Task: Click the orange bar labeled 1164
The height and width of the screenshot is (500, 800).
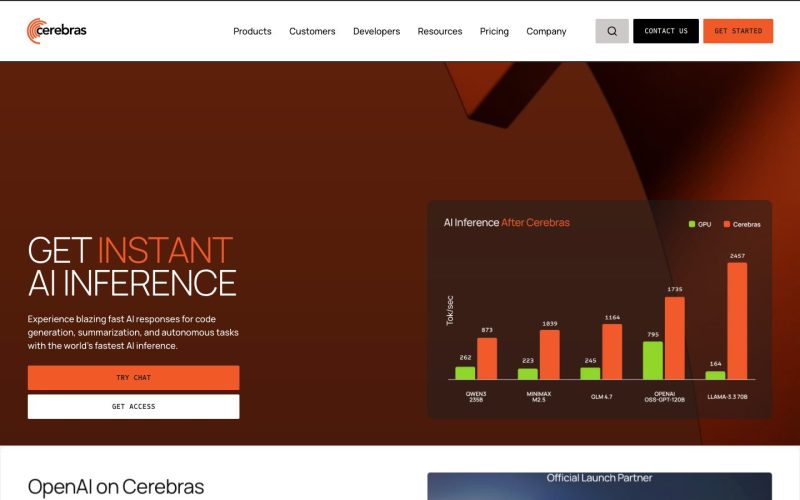Action: 612,352
